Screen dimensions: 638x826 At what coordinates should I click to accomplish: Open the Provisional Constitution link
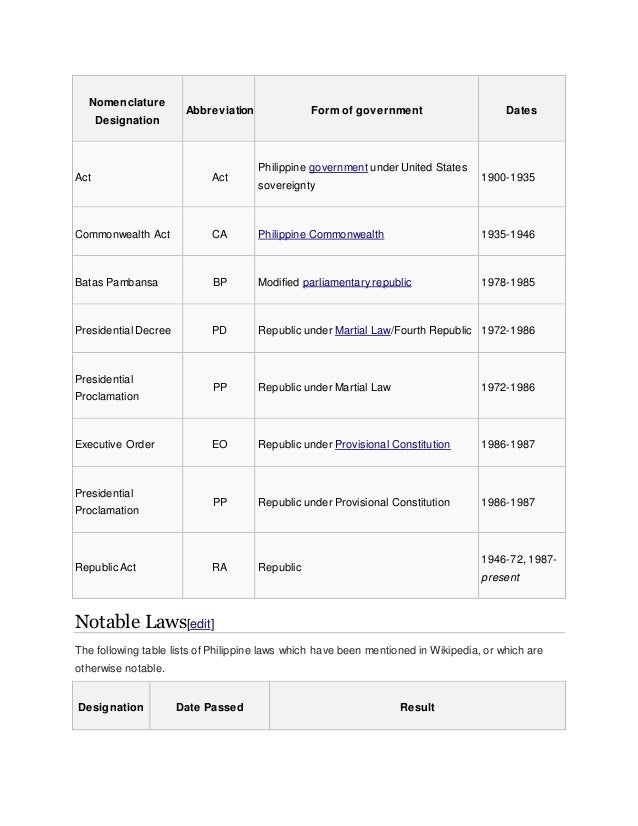(392, 444)
